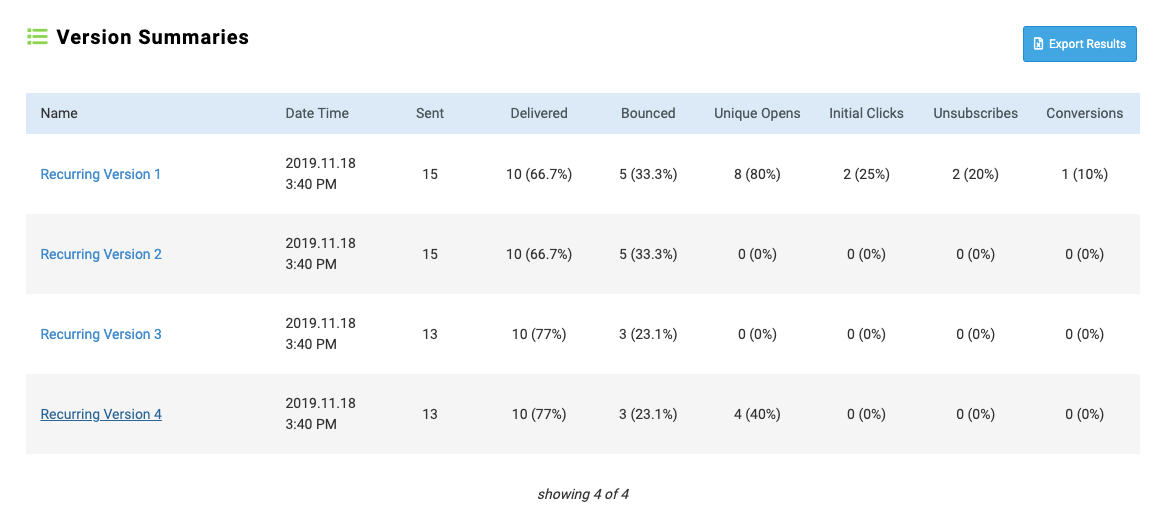Open the Recurring Version 3 link

click(101, 334)
